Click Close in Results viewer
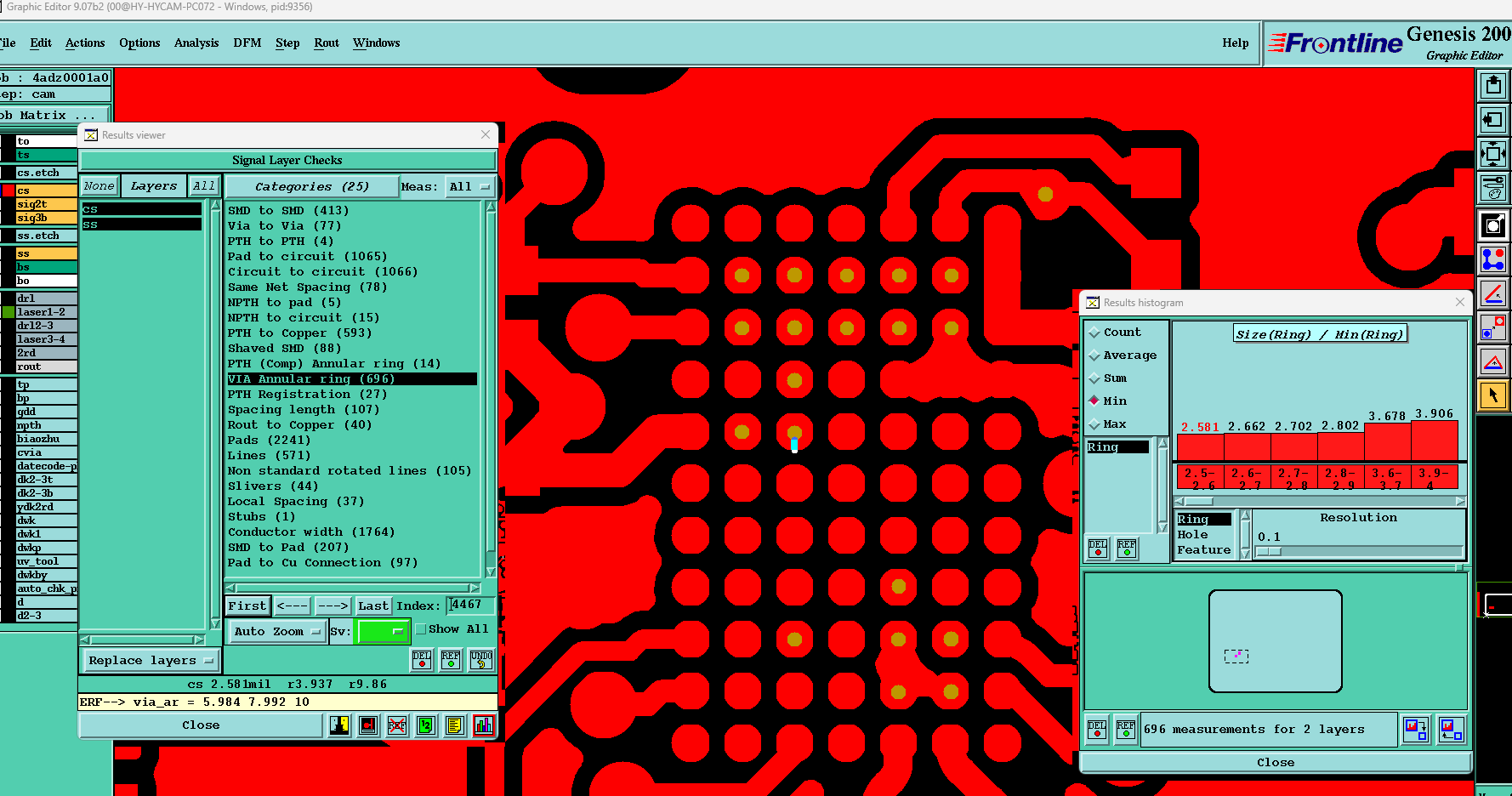1512x796 pixels. click(x=201, y=725)
